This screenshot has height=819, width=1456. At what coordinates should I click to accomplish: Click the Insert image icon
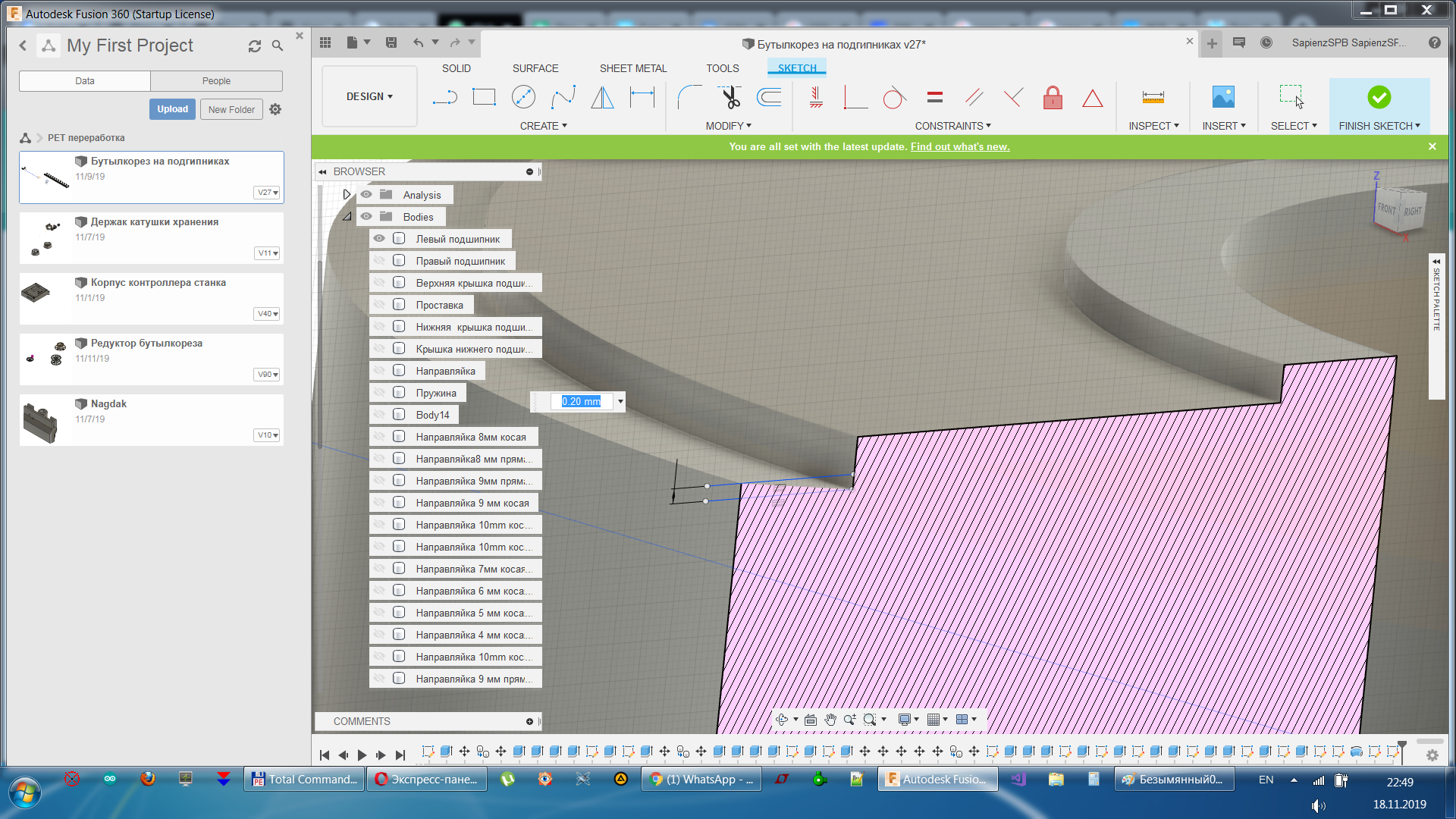point(1222,97)
